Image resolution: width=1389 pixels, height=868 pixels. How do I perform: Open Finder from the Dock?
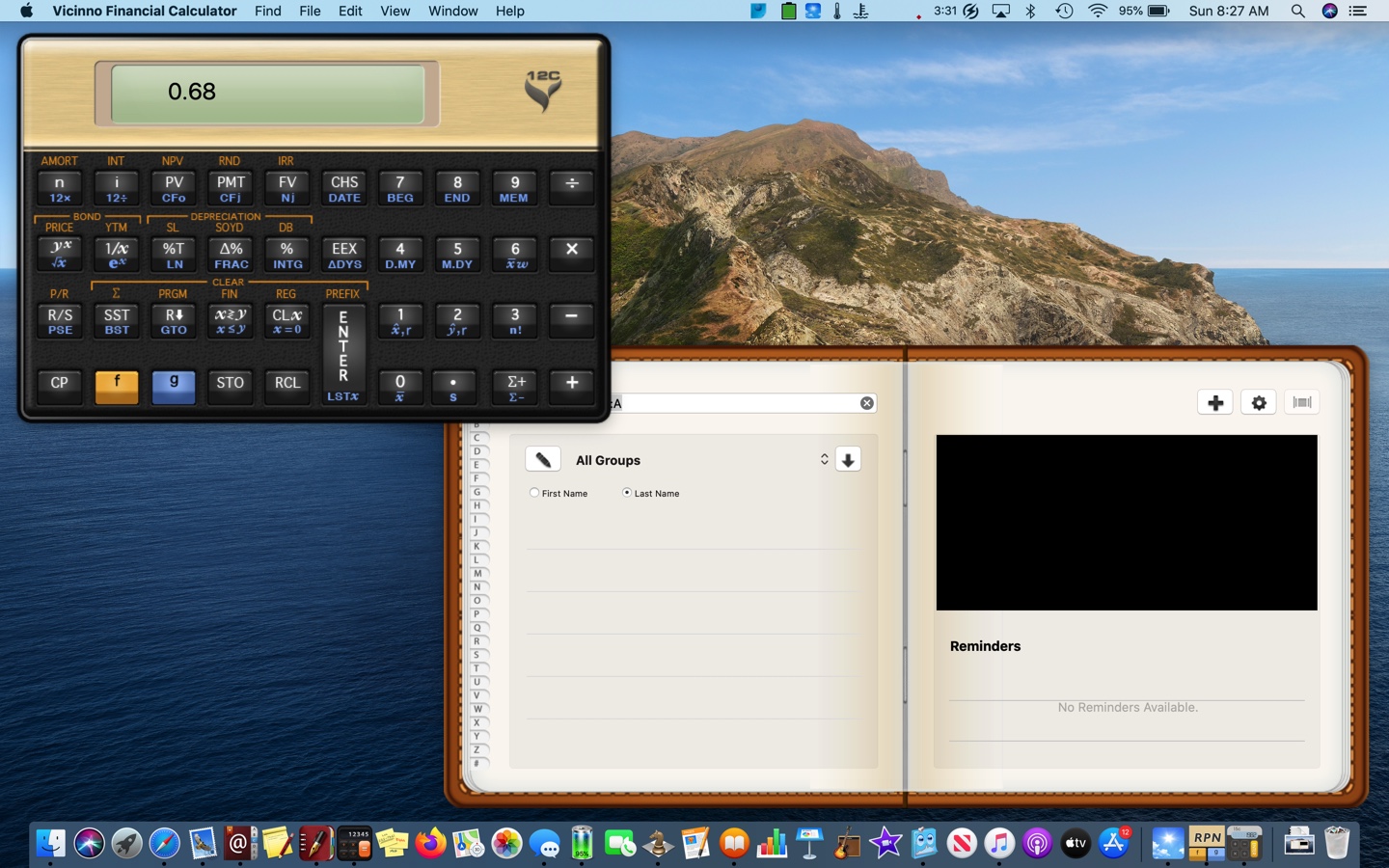pos(50,843)
